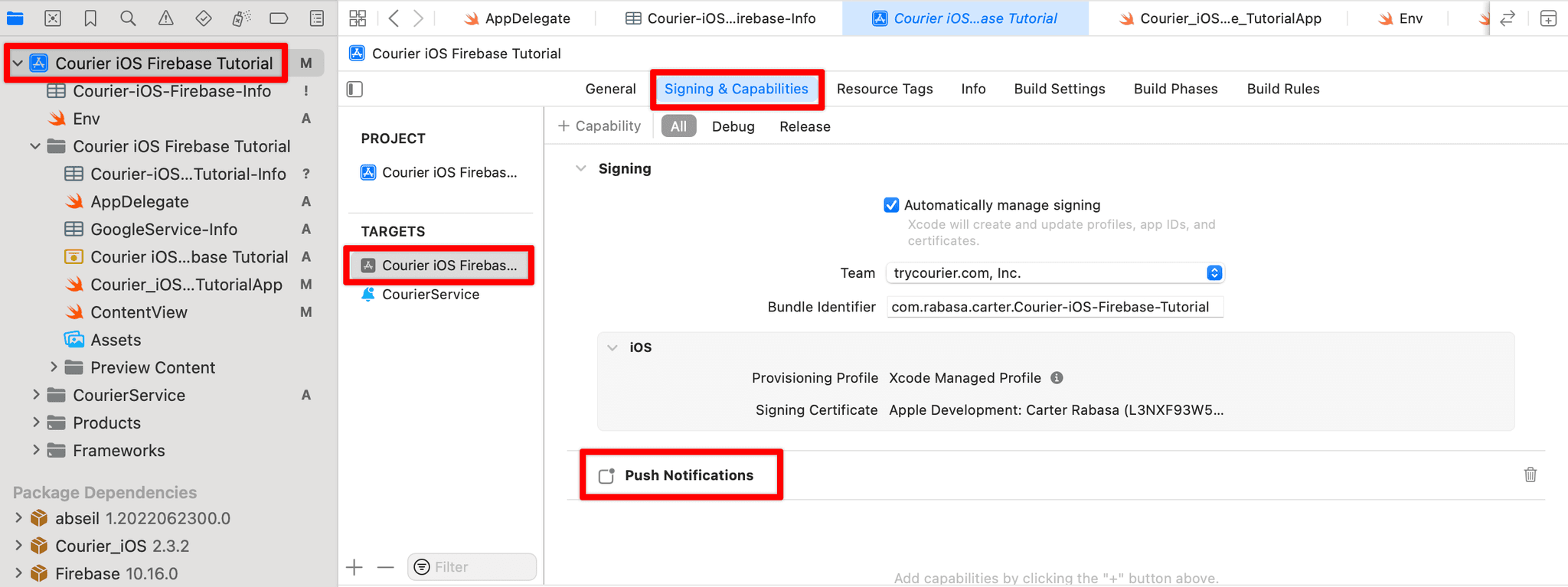Screen dimensions: 1568x587
Task: Switch to the Signing & Capabilities tab
Action: [x=736, y=89]
